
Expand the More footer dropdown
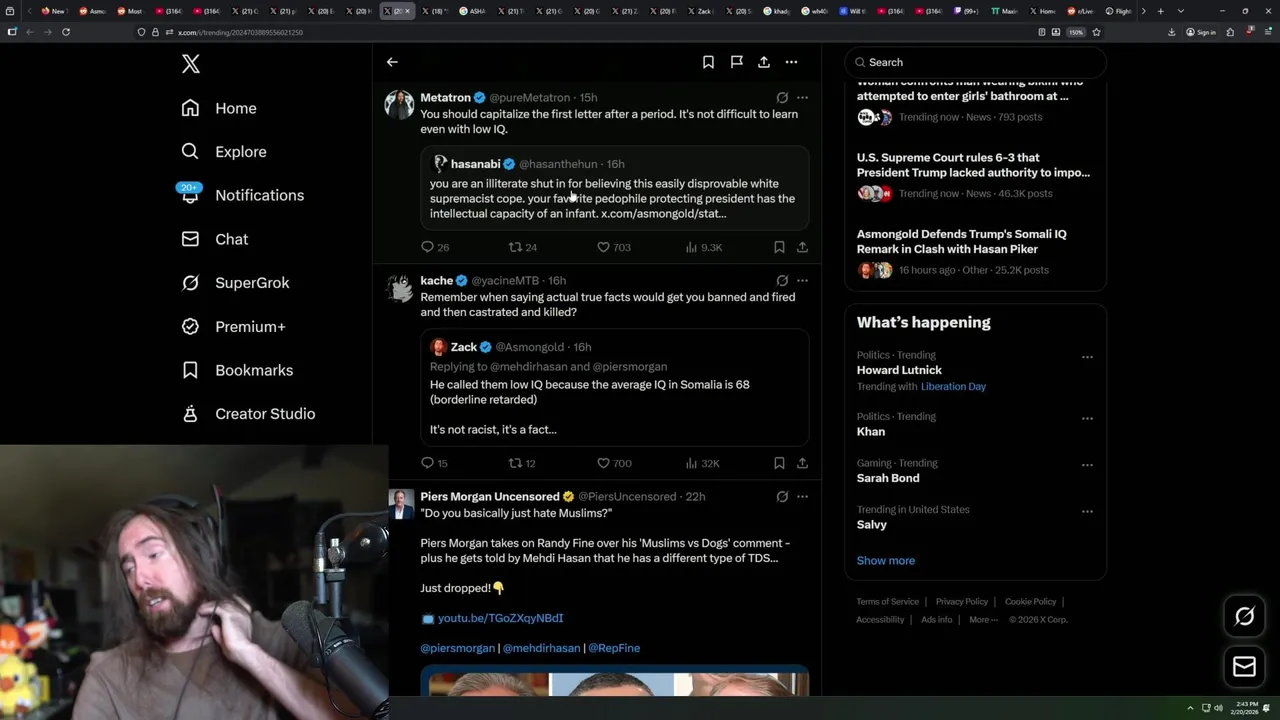(983, 620)
